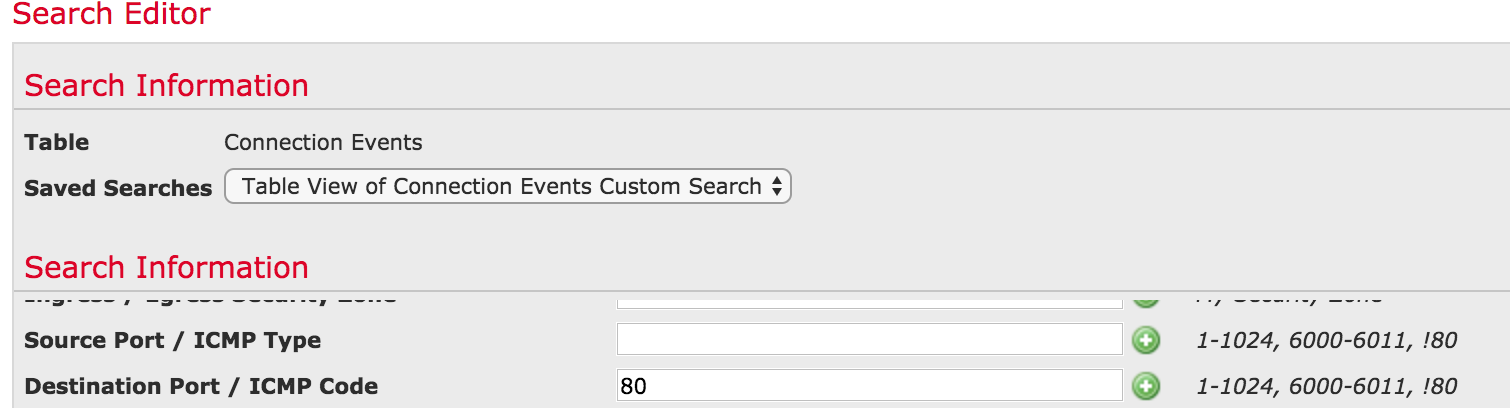Click the partially visible green plus above Source Port

[1146, 299]
